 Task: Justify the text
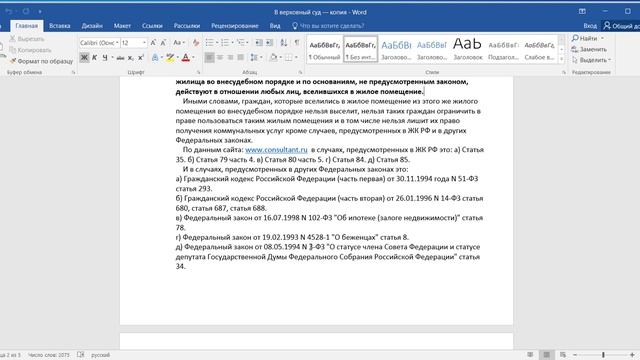pos(240,58)
